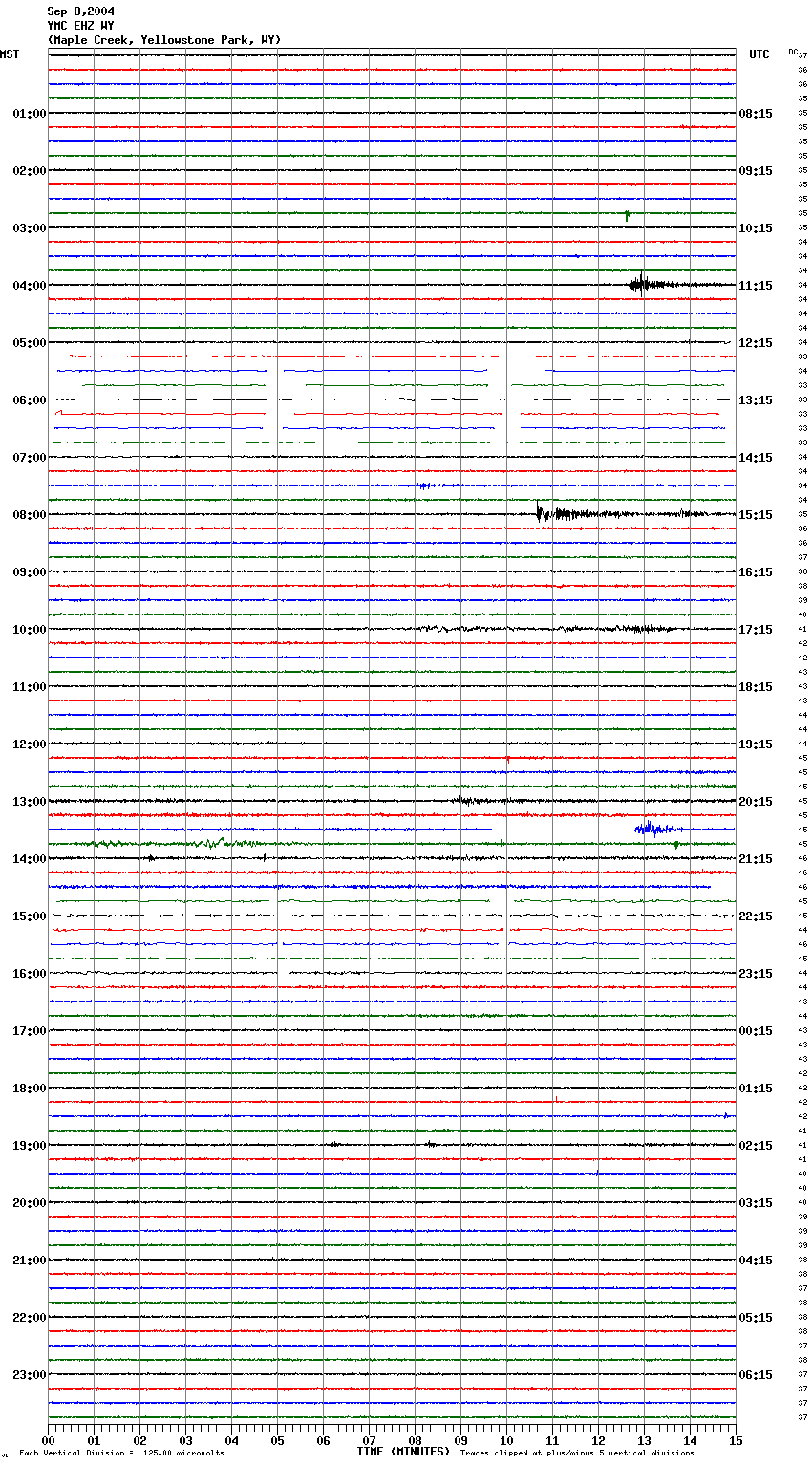Click the '14:15' UTC time label

tap(756, 458)
